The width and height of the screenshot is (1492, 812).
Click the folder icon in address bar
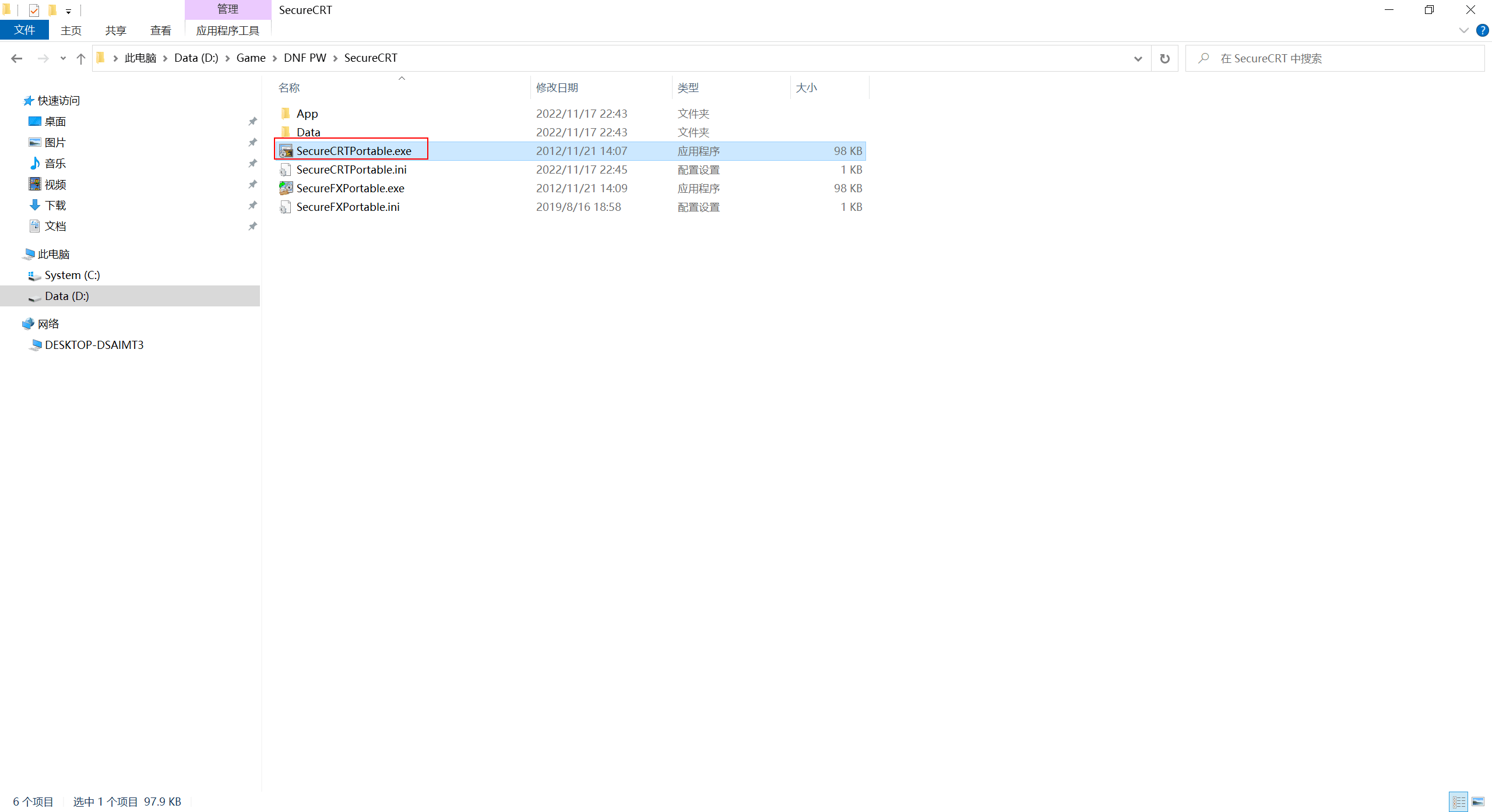click(101, 58)
